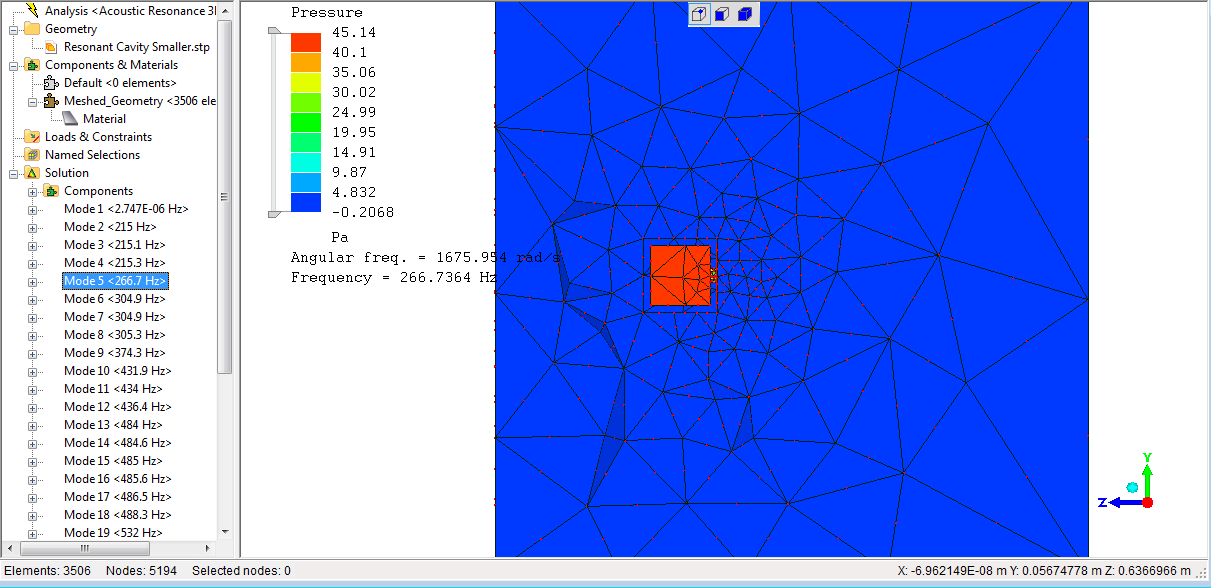
Task: Click the top legend range slider handle
Action: coord(274,32)
